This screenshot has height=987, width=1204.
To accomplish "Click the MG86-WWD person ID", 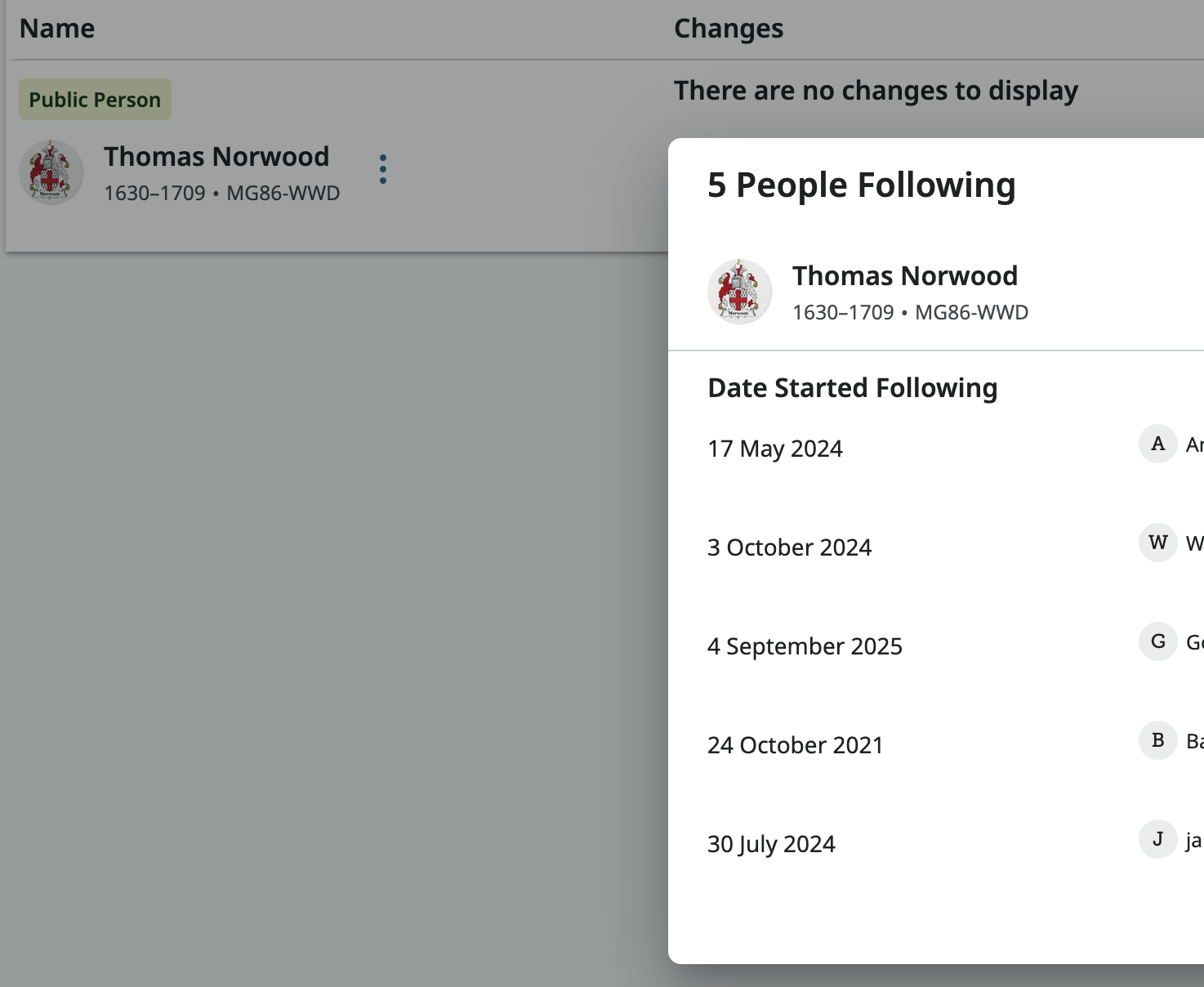I will click(282, 193).
